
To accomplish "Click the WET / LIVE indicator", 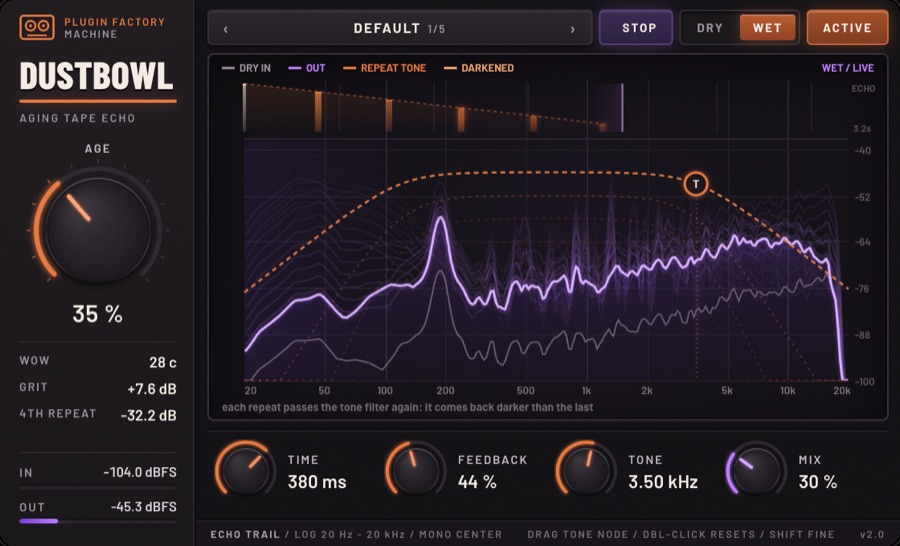I will 847,68.
